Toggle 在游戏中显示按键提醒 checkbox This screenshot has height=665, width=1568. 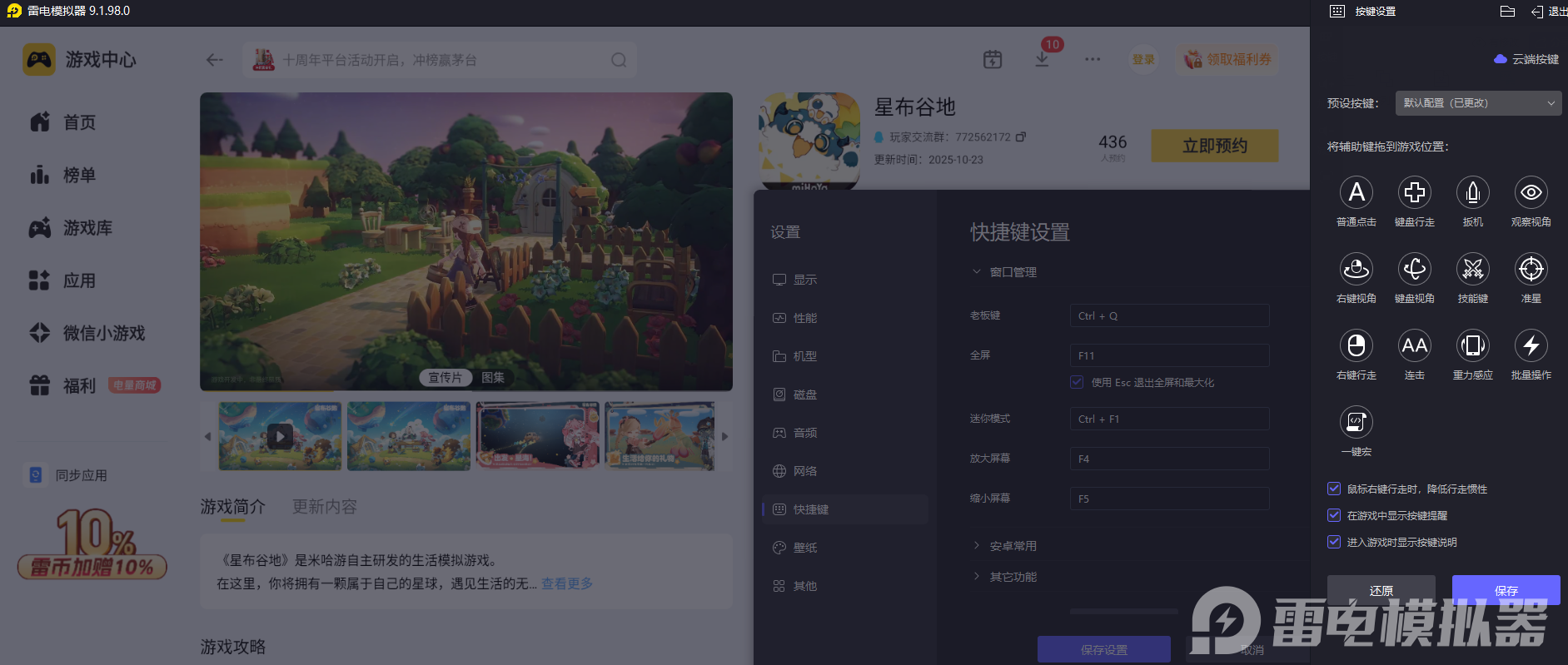1334,515
